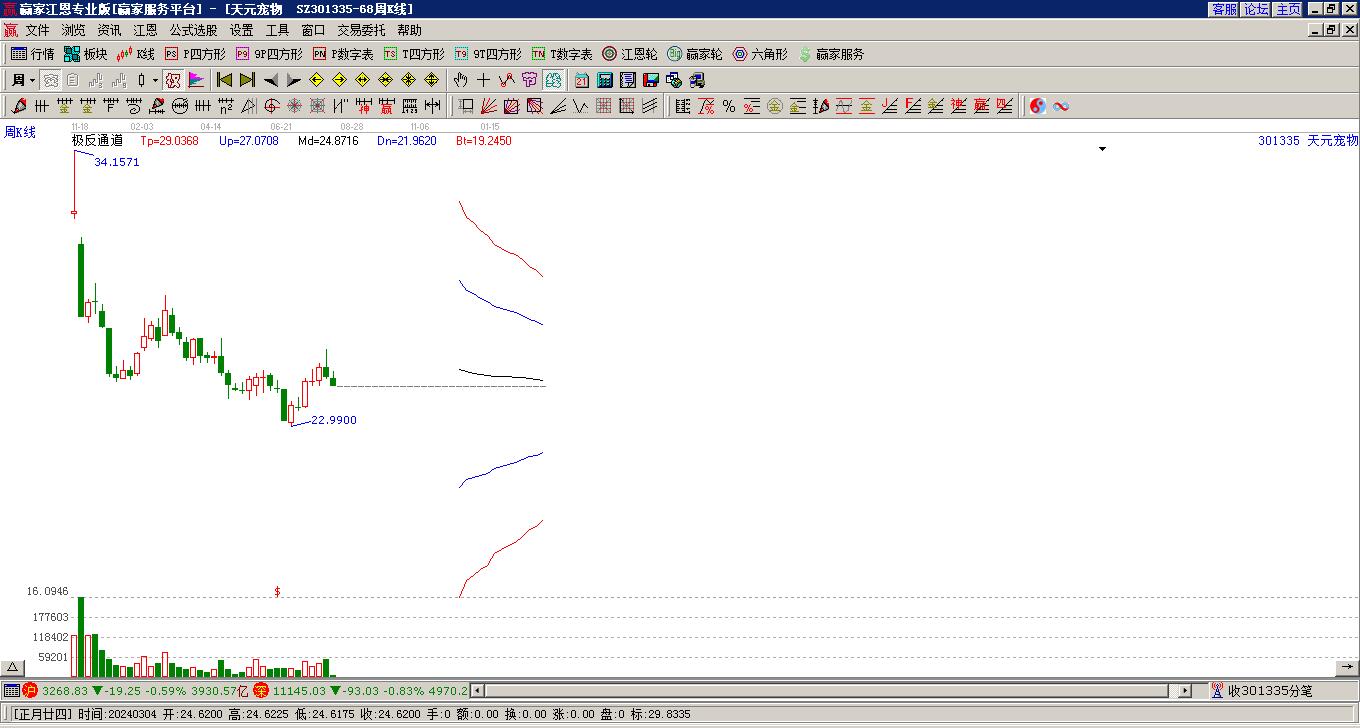Open the 工具 menu
The image size is (1360, 728).
(277, 30)
